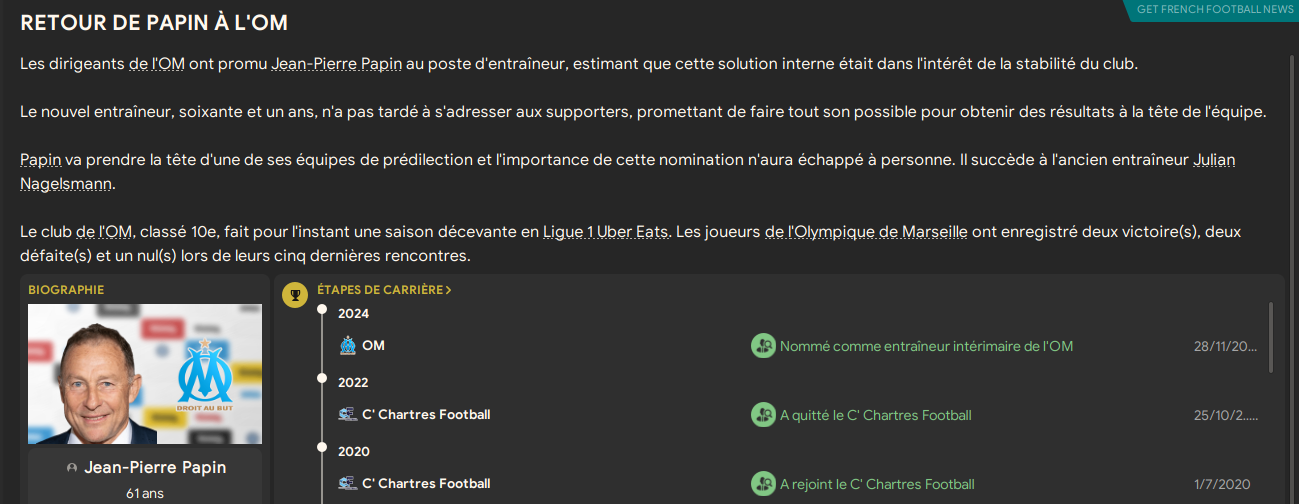The height and width of the screenshot is (504, 1299).
Task: Click the career timeline scrollbar
Action: coord(1271,338)
